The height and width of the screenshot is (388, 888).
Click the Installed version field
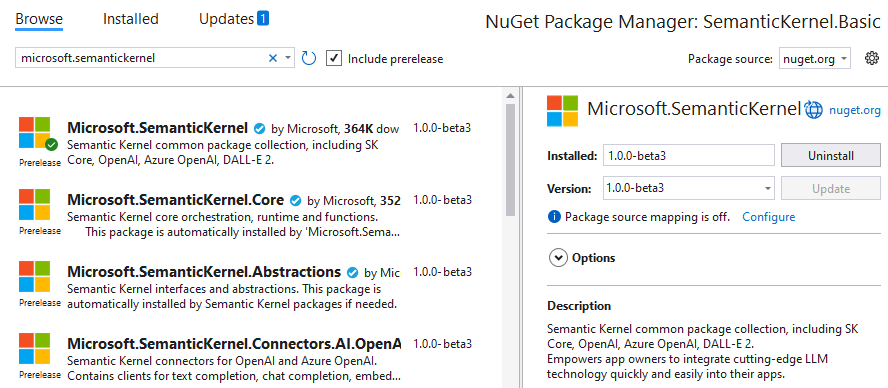(689, 156)
